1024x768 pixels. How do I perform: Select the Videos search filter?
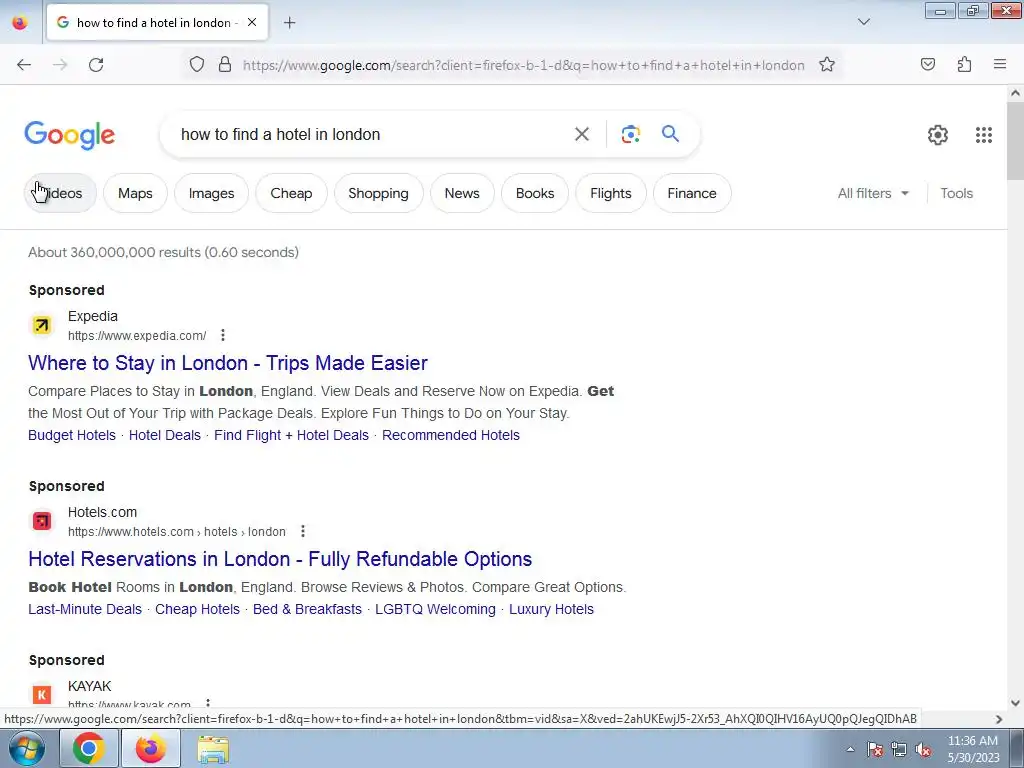click(60, 193)
